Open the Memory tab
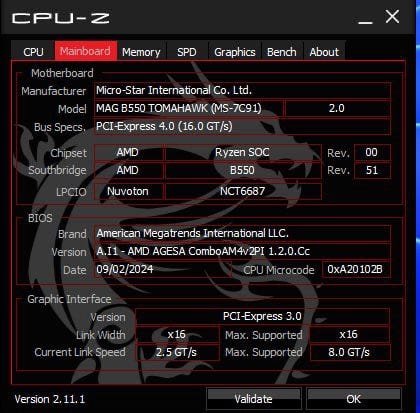The image size is (420, 413). (141, 52)
